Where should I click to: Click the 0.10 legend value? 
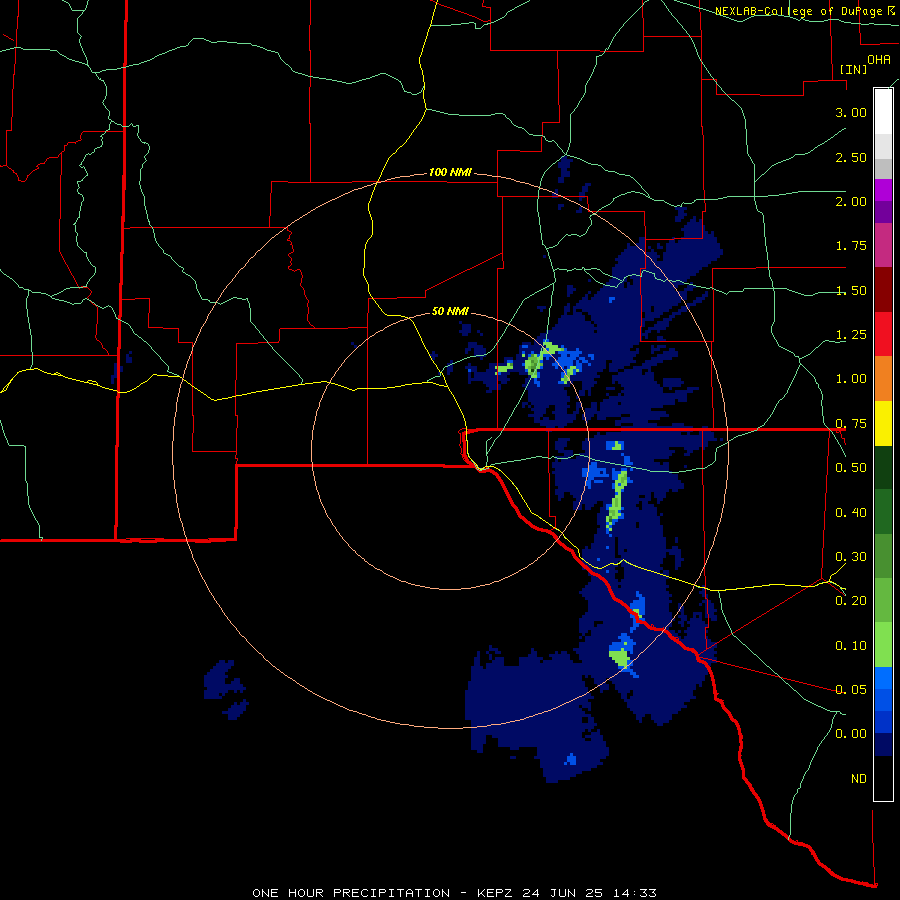click(851, 646)
